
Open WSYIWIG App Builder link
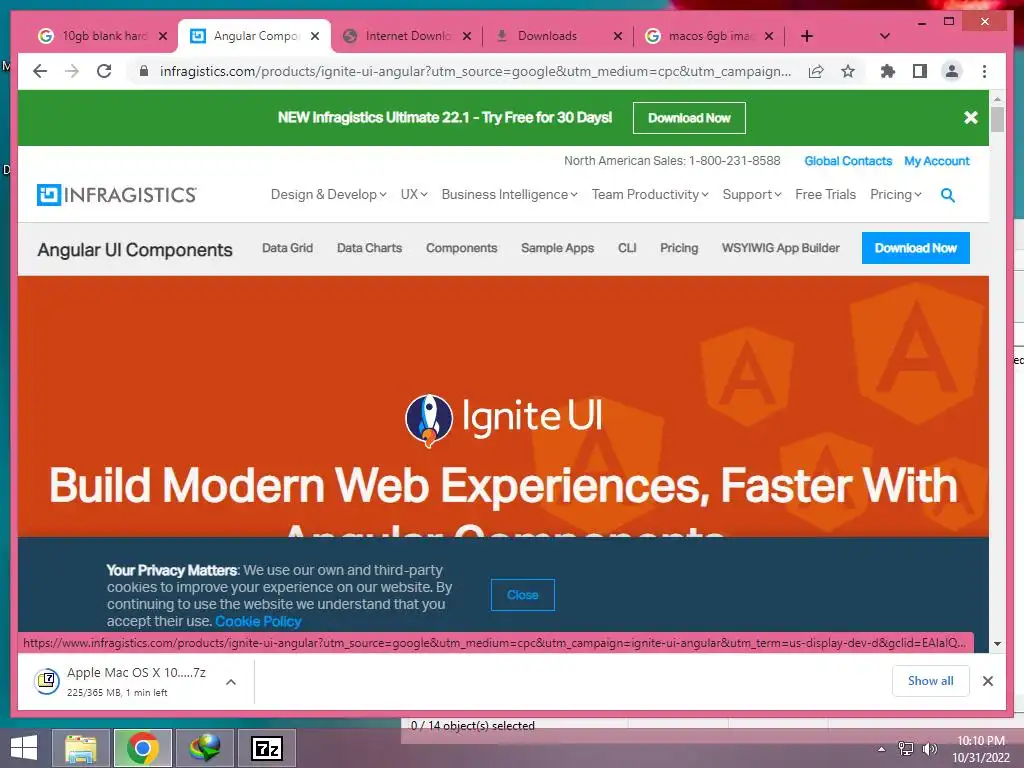780,248
